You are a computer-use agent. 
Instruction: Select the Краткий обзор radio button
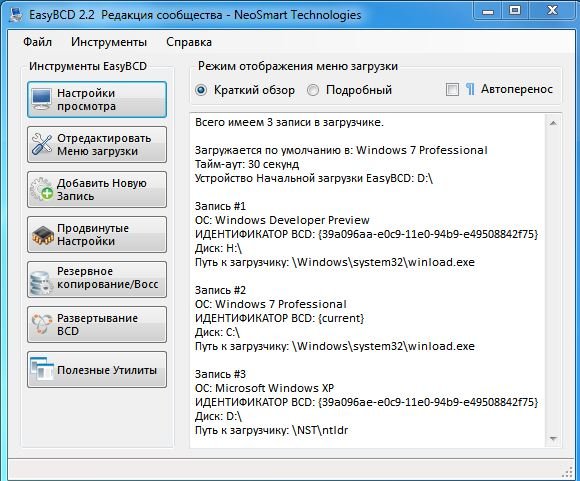click(x=201, y=90)
